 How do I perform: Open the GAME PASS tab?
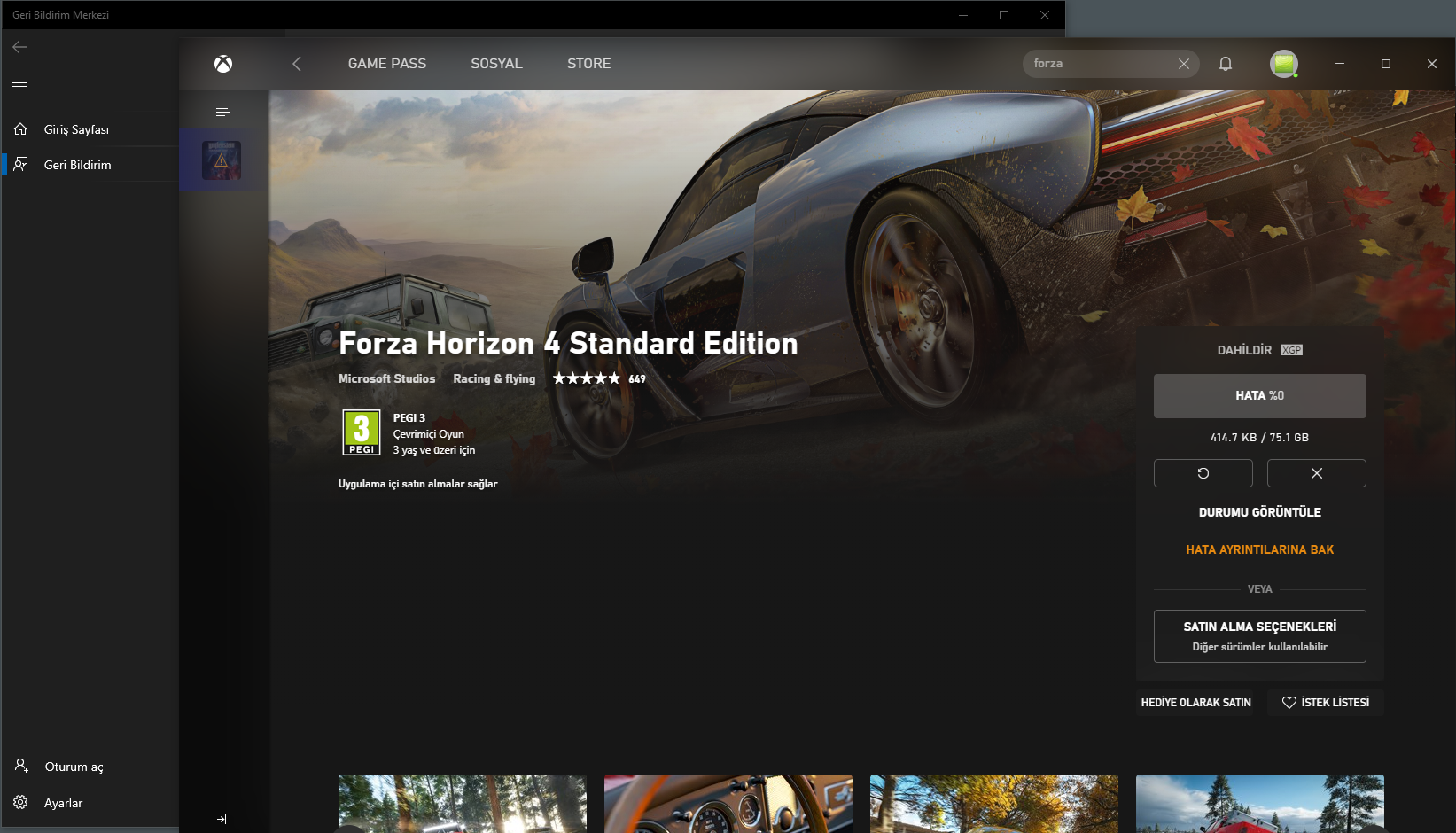coord(387,64)
